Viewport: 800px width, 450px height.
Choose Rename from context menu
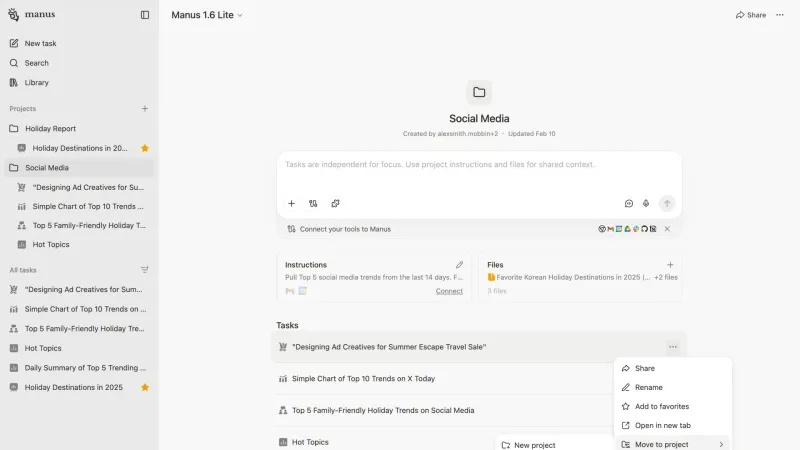pos(673,387)
